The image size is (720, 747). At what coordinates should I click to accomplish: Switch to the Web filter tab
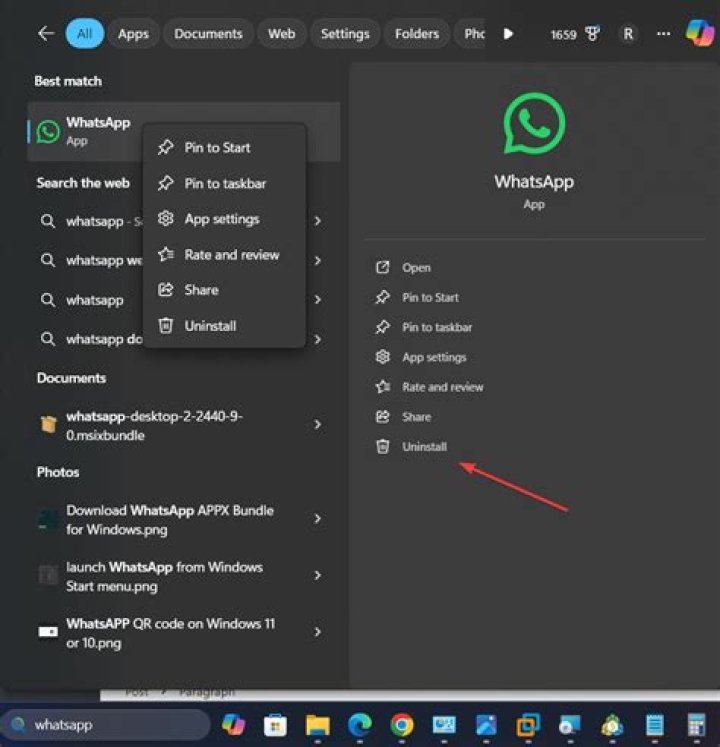pos(282,34)
